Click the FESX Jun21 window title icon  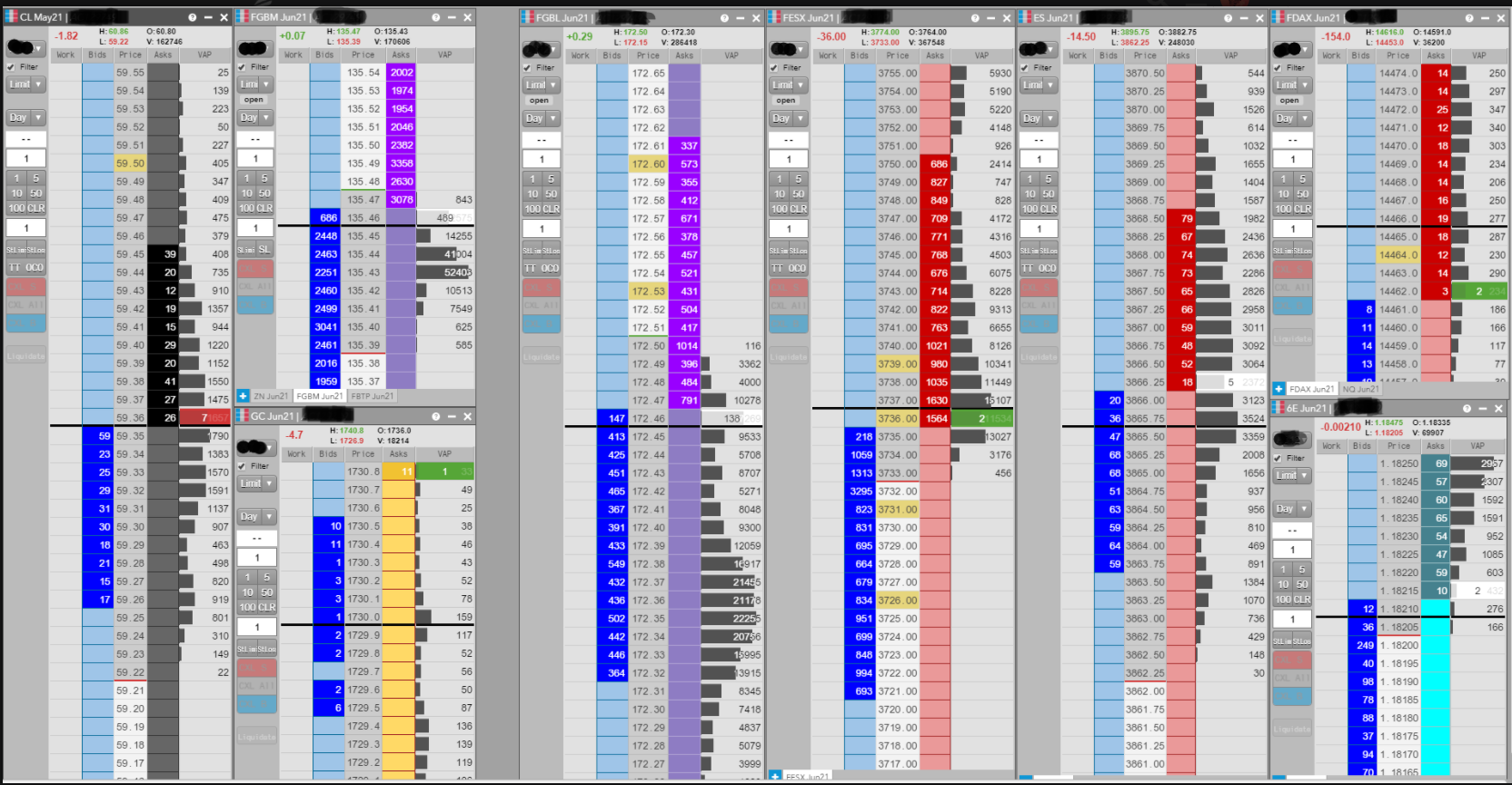[774, 18]
